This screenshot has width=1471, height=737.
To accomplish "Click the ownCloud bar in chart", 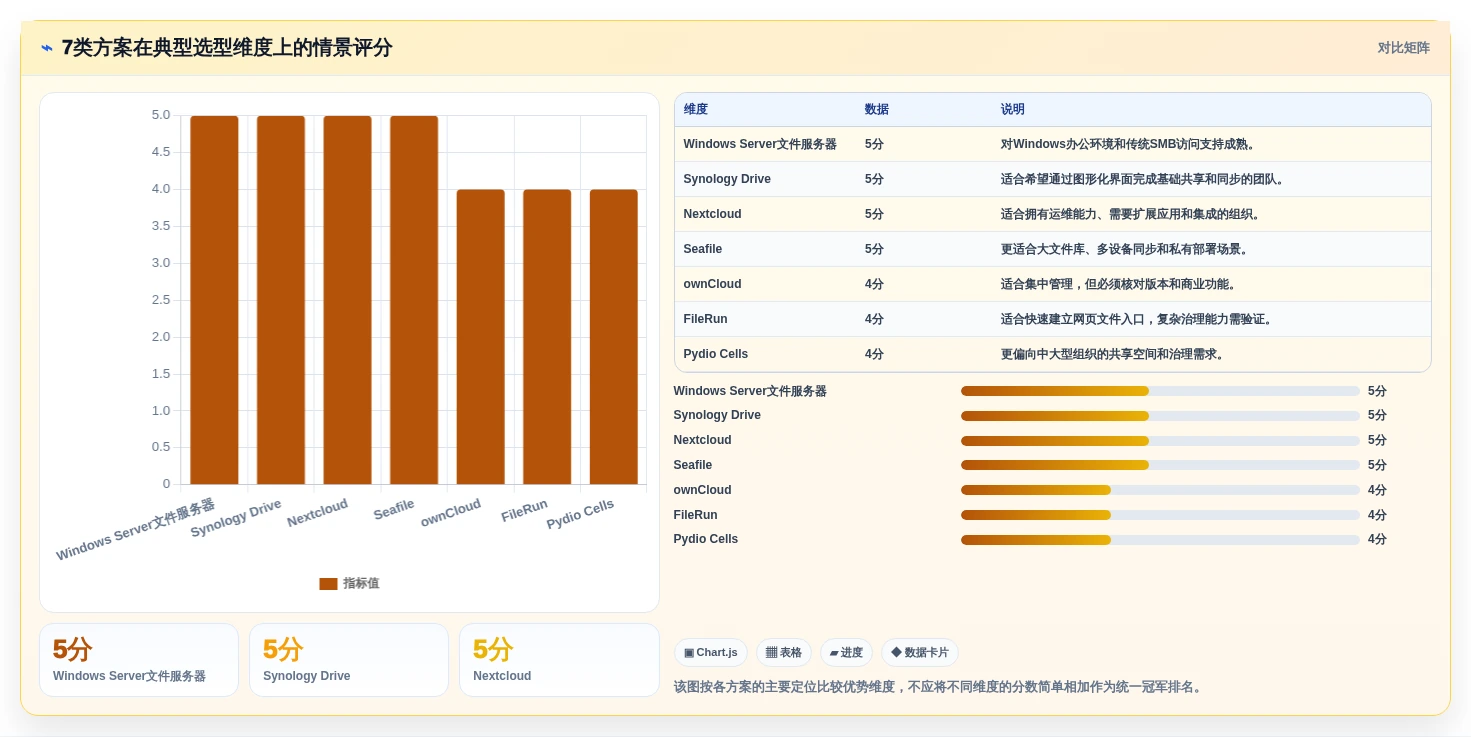I will click(x=481, y=337).
